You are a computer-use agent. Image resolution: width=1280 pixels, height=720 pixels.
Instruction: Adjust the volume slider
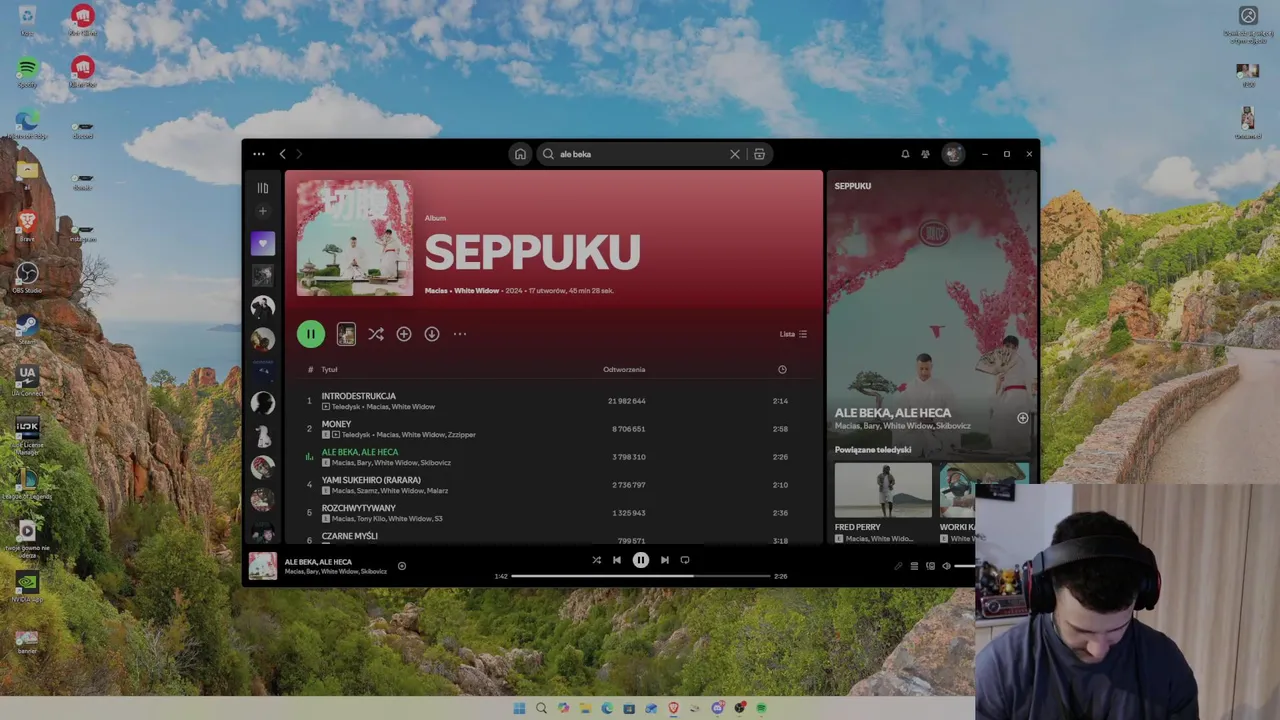[x=965, y=566]
